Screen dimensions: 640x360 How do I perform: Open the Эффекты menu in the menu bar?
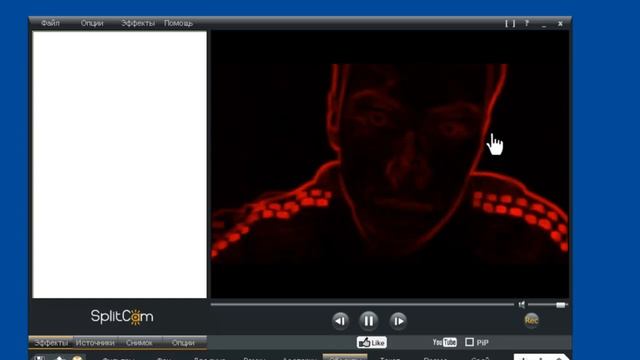138,23
